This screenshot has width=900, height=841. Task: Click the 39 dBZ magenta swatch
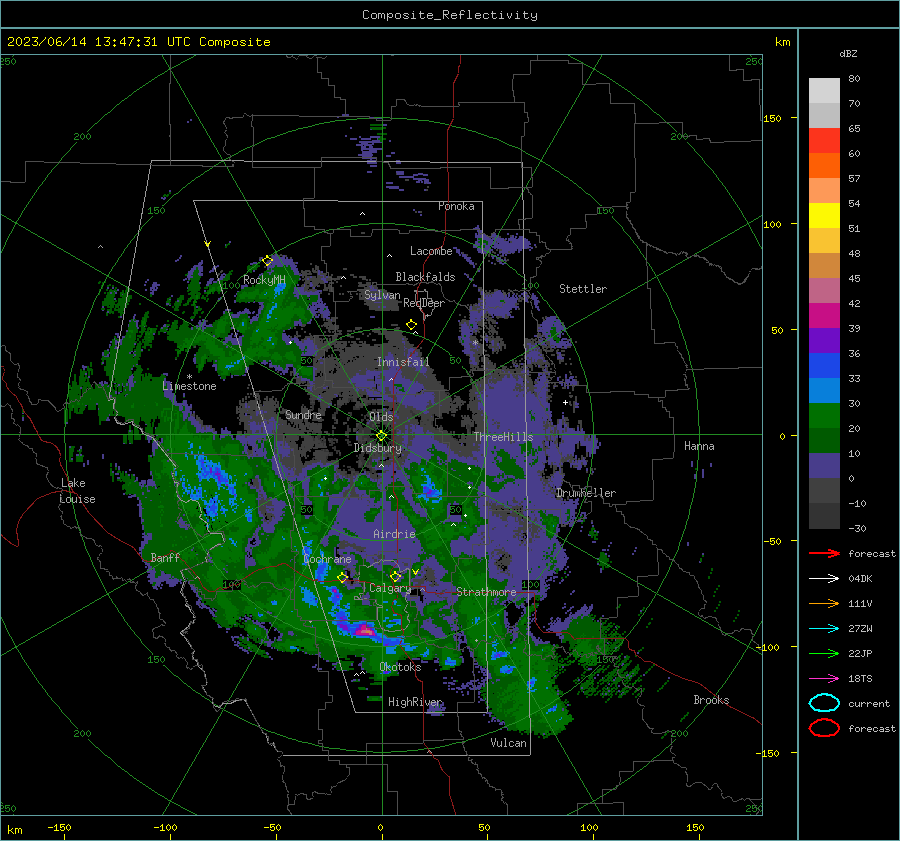click(x=824, y=316)
